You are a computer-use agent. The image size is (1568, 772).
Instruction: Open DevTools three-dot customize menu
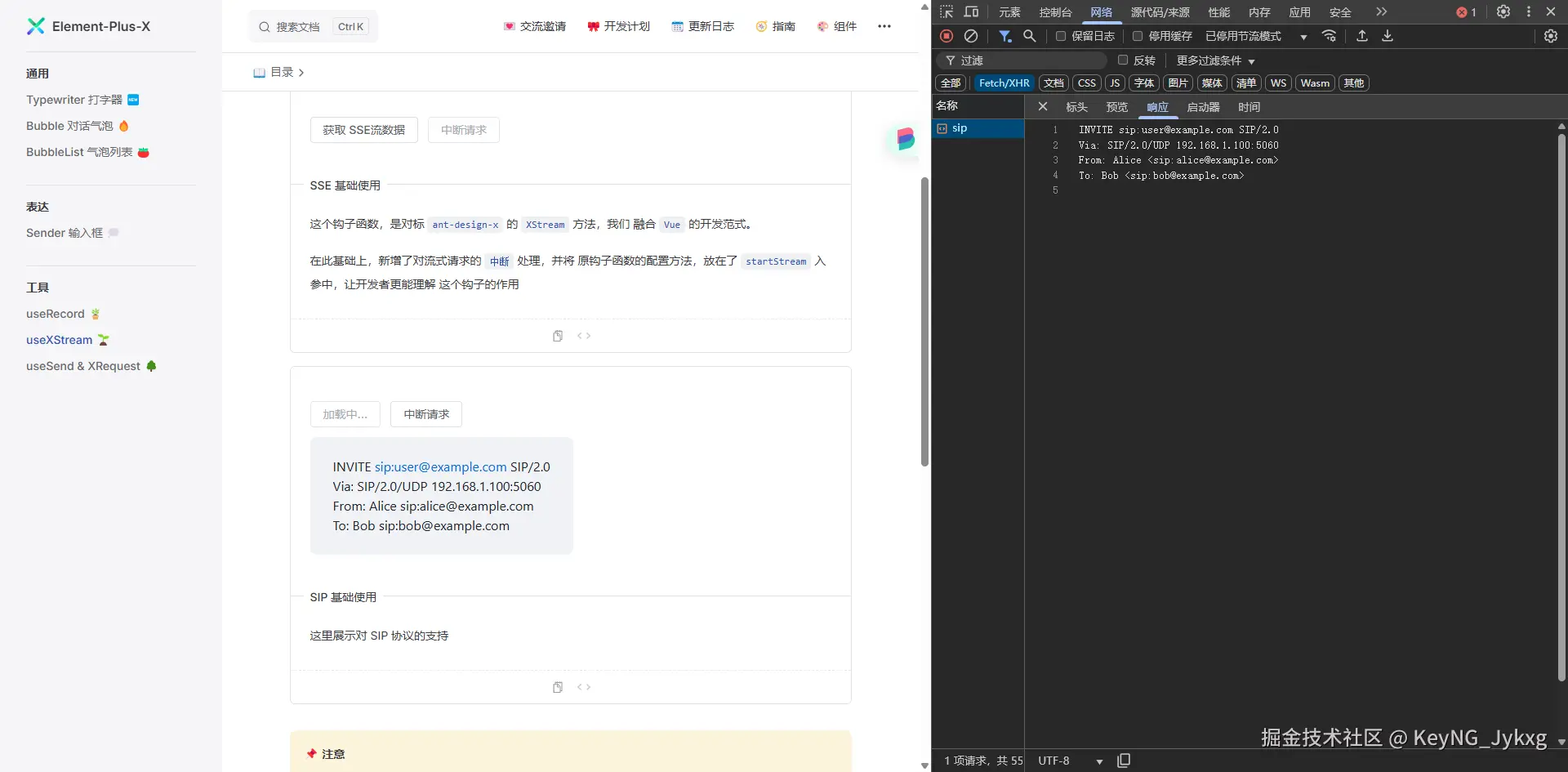1529,12
